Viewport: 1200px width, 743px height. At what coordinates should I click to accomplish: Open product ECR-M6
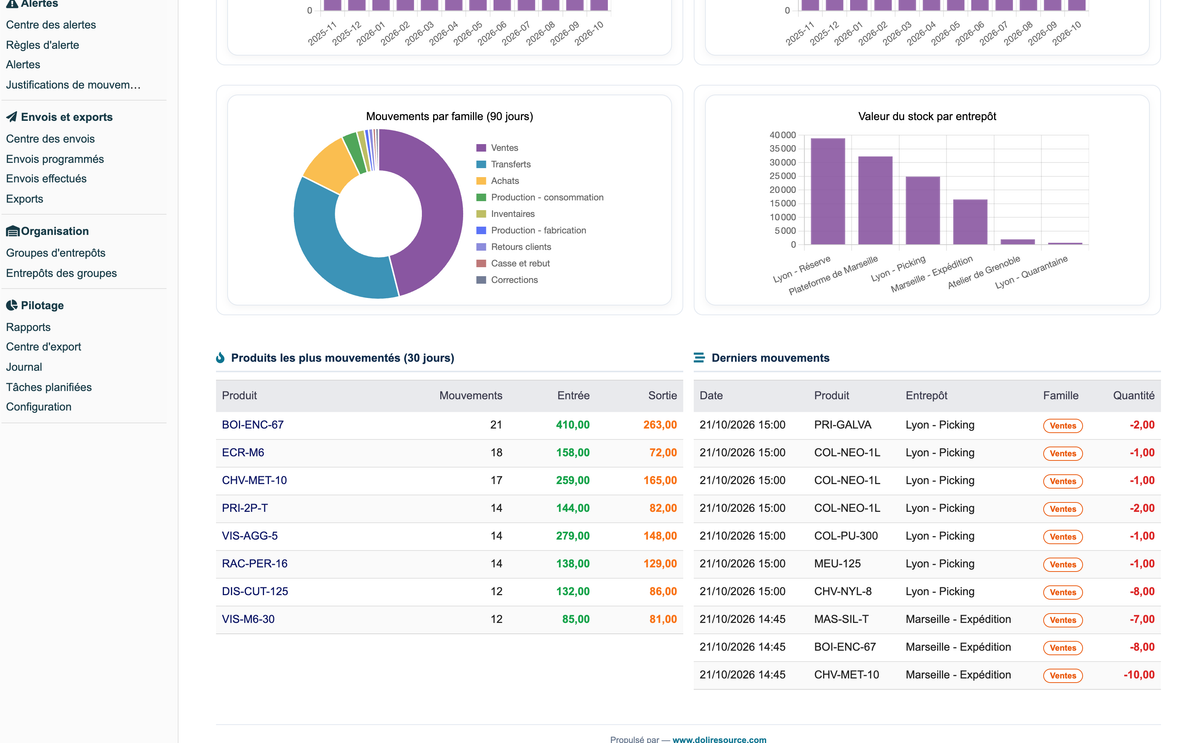243,453
